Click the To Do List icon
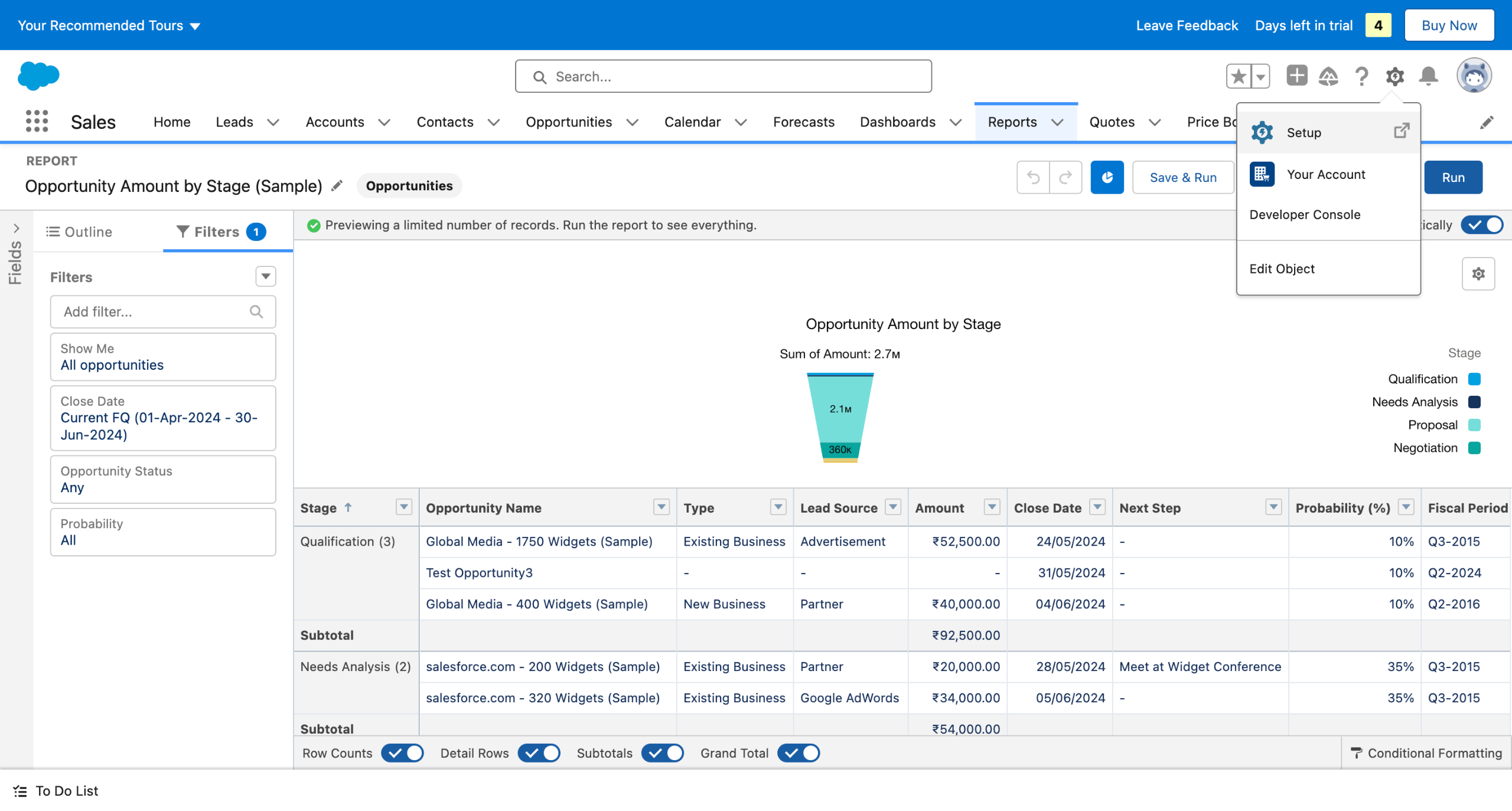This screenshot has height=811, width=1512. point(21,791)
